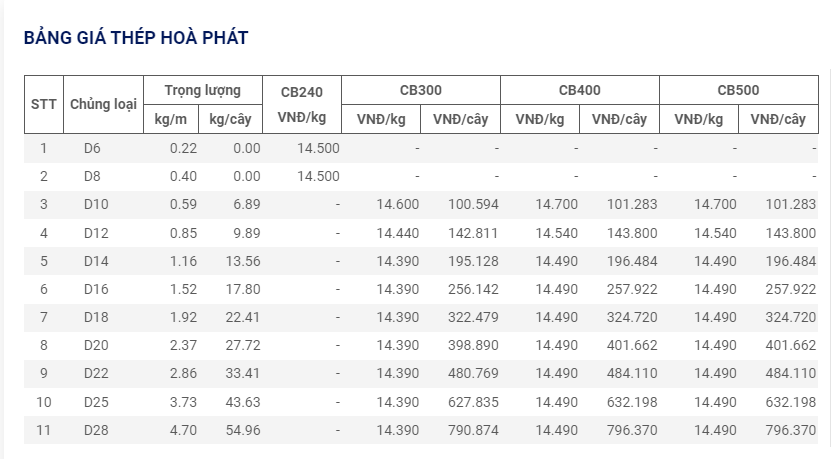Click the D6 row label

[92, 148]
